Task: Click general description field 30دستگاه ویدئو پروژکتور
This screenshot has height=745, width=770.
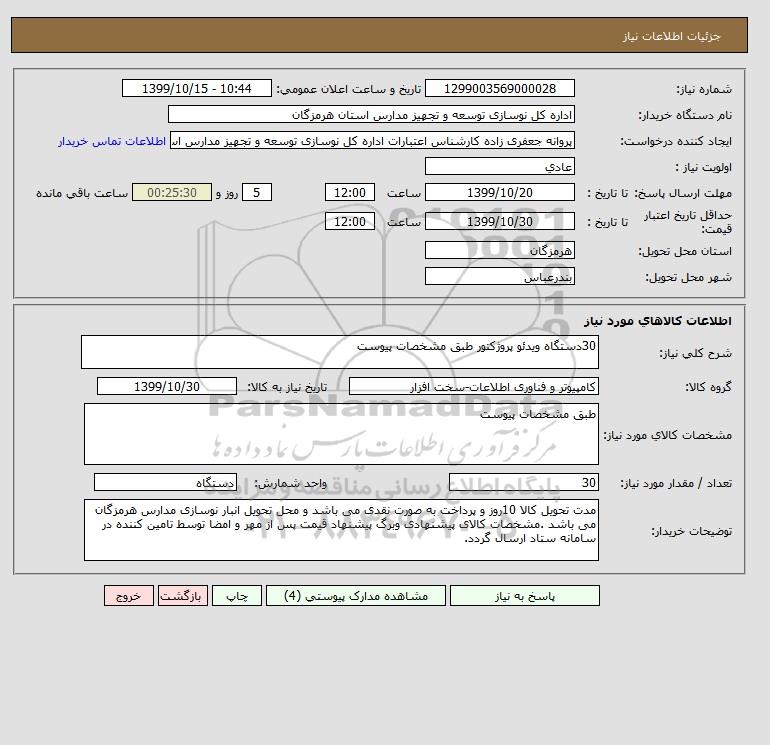Action: pos(340,352)
